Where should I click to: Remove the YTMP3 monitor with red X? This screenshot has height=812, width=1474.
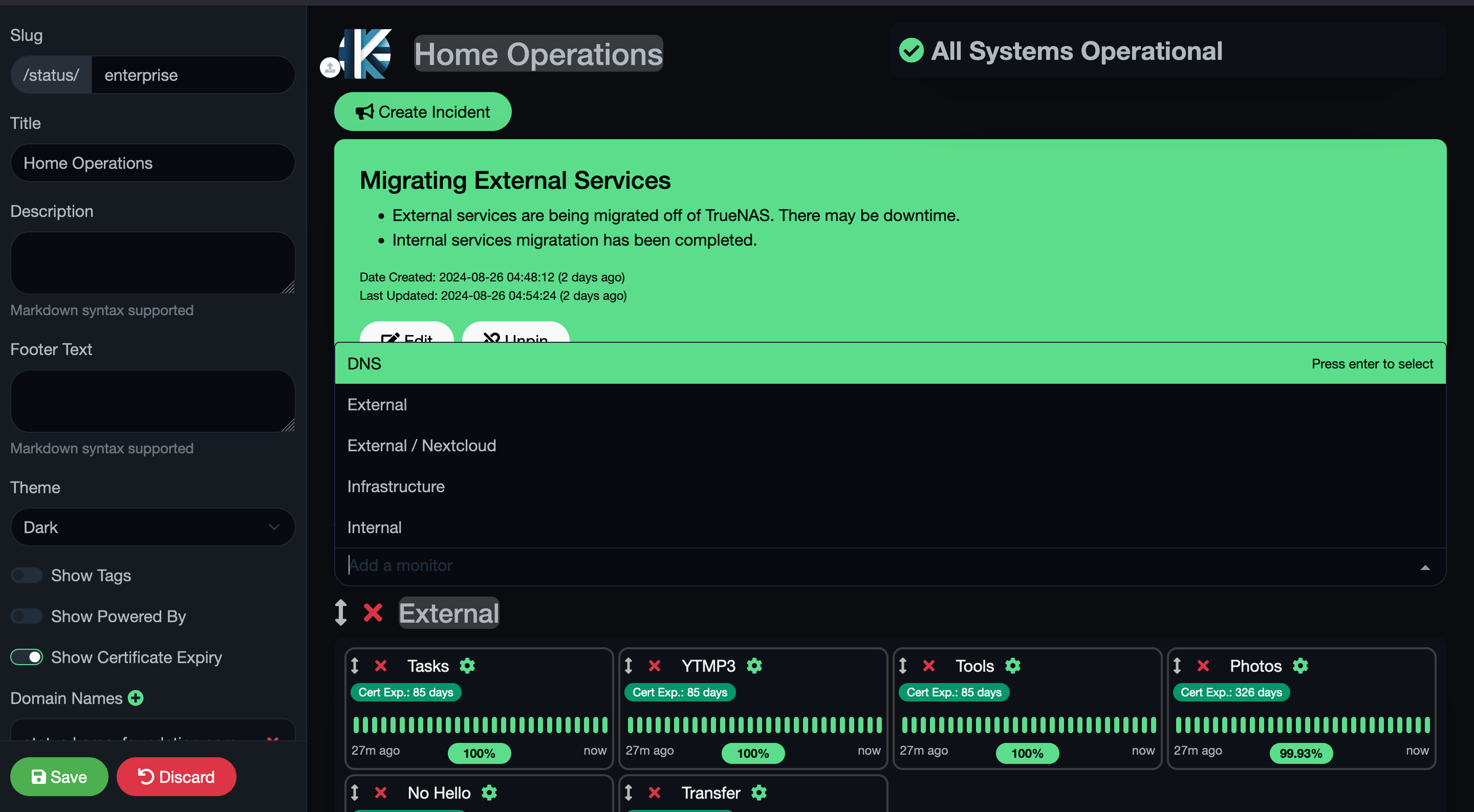(655, 666)
